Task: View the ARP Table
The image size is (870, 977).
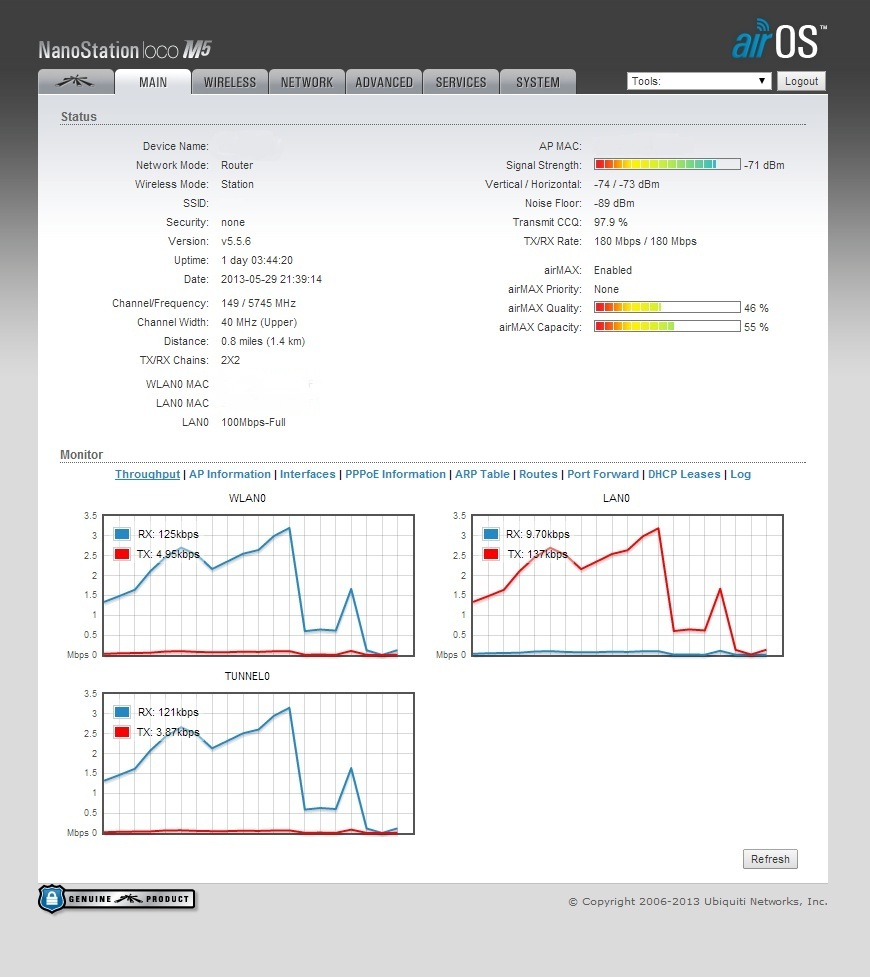Action: pyautogui.click(x=482, y=474)
